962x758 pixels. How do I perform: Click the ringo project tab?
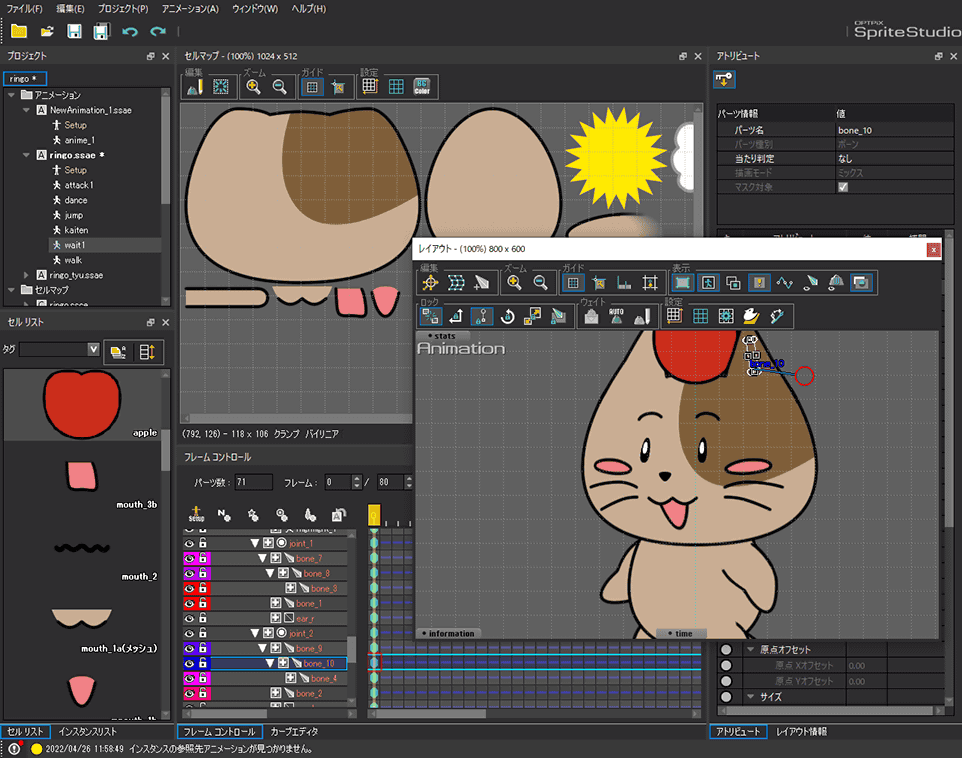tap(25, 79)
